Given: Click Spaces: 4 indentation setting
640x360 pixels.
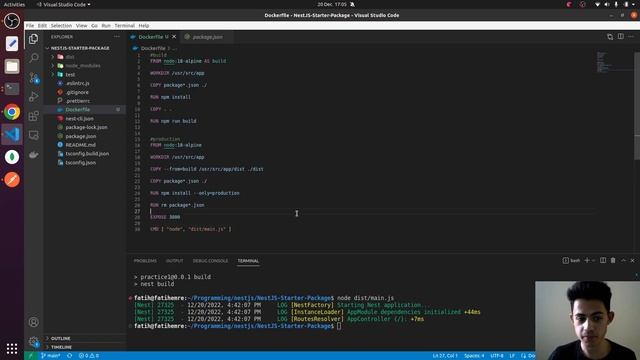Looking at the screenshot, I should pos(474,356).
